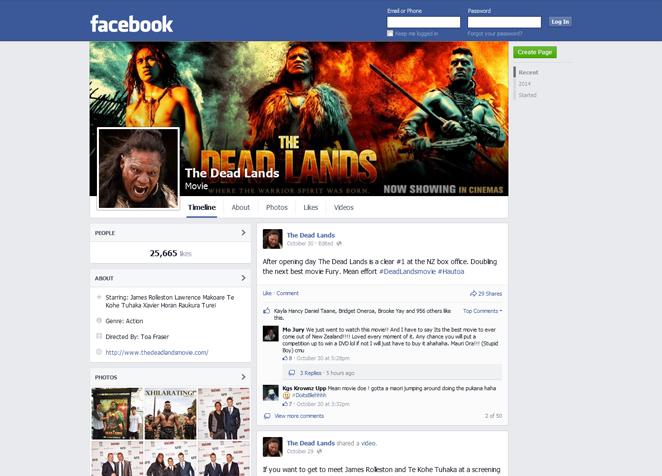Click the like count icon on Kgs Krownz Upp's comment

tap(285, 404)
